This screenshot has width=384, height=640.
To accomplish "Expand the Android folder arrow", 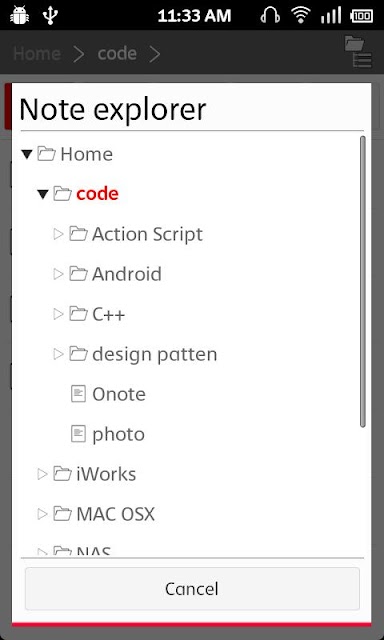I will 59,274.
